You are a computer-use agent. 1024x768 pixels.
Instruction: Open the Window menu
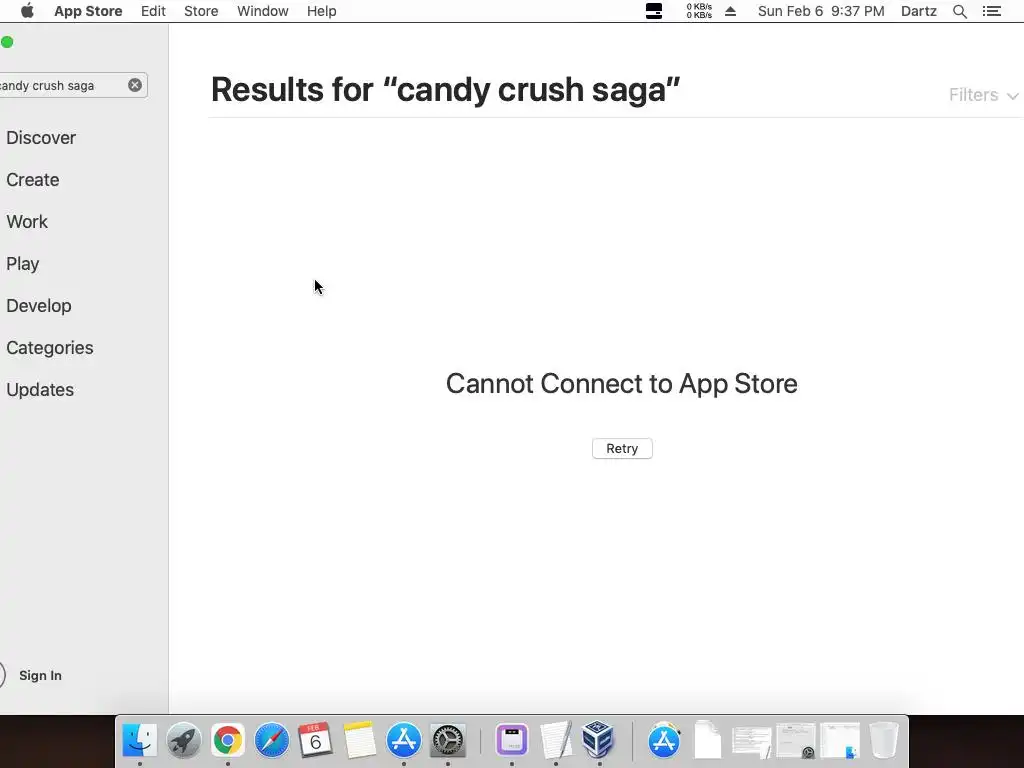(x=263, y=11)
